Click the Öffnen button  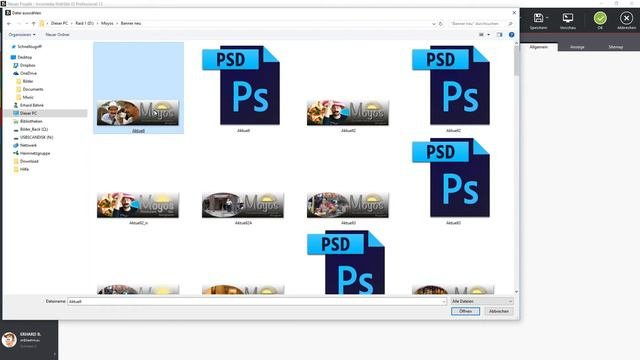tap(465, 311)
